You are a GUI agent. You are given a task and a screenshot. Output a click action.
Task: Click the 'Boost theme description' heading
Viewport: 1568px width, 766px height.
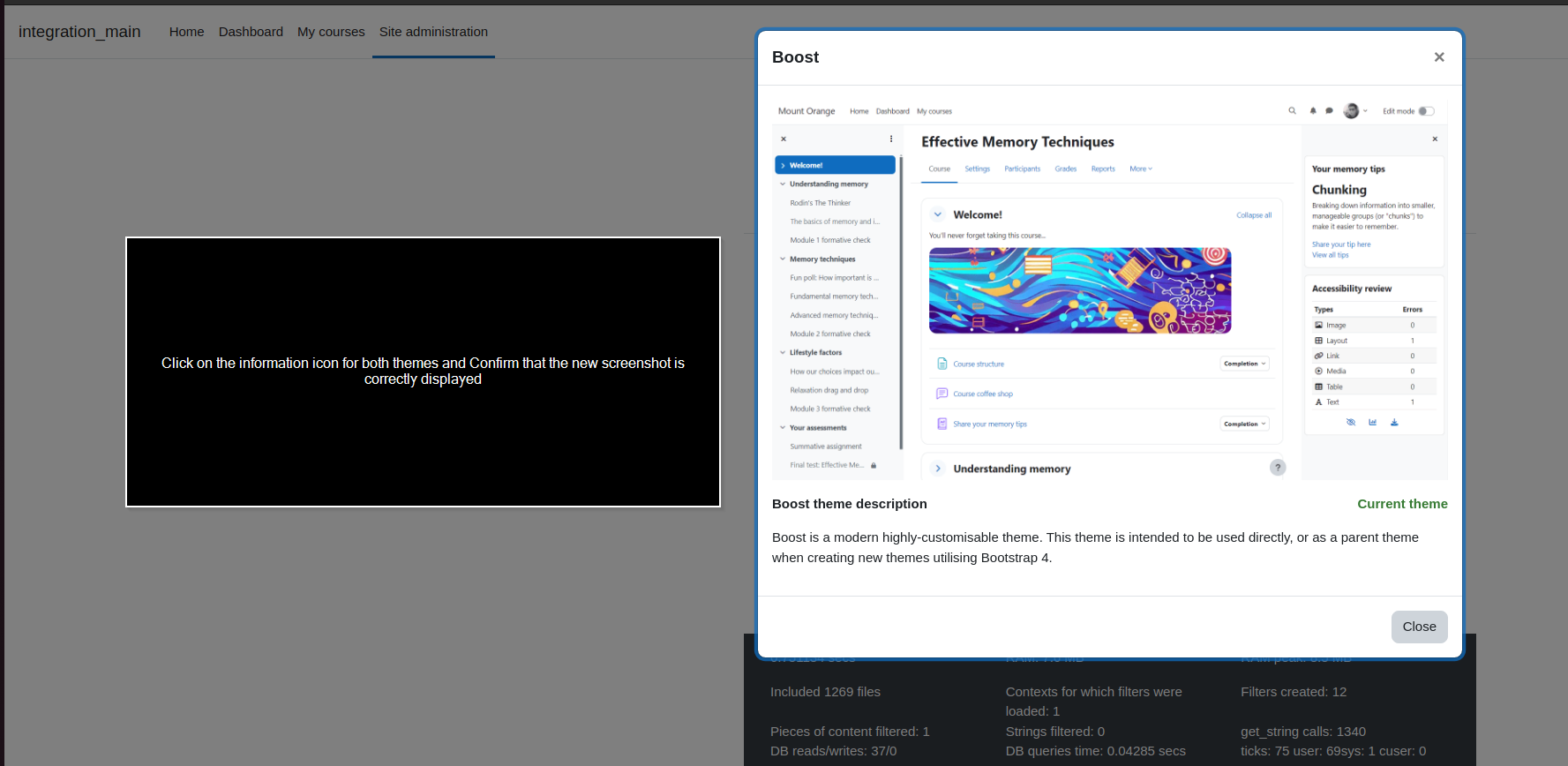[x=849, y=504]
